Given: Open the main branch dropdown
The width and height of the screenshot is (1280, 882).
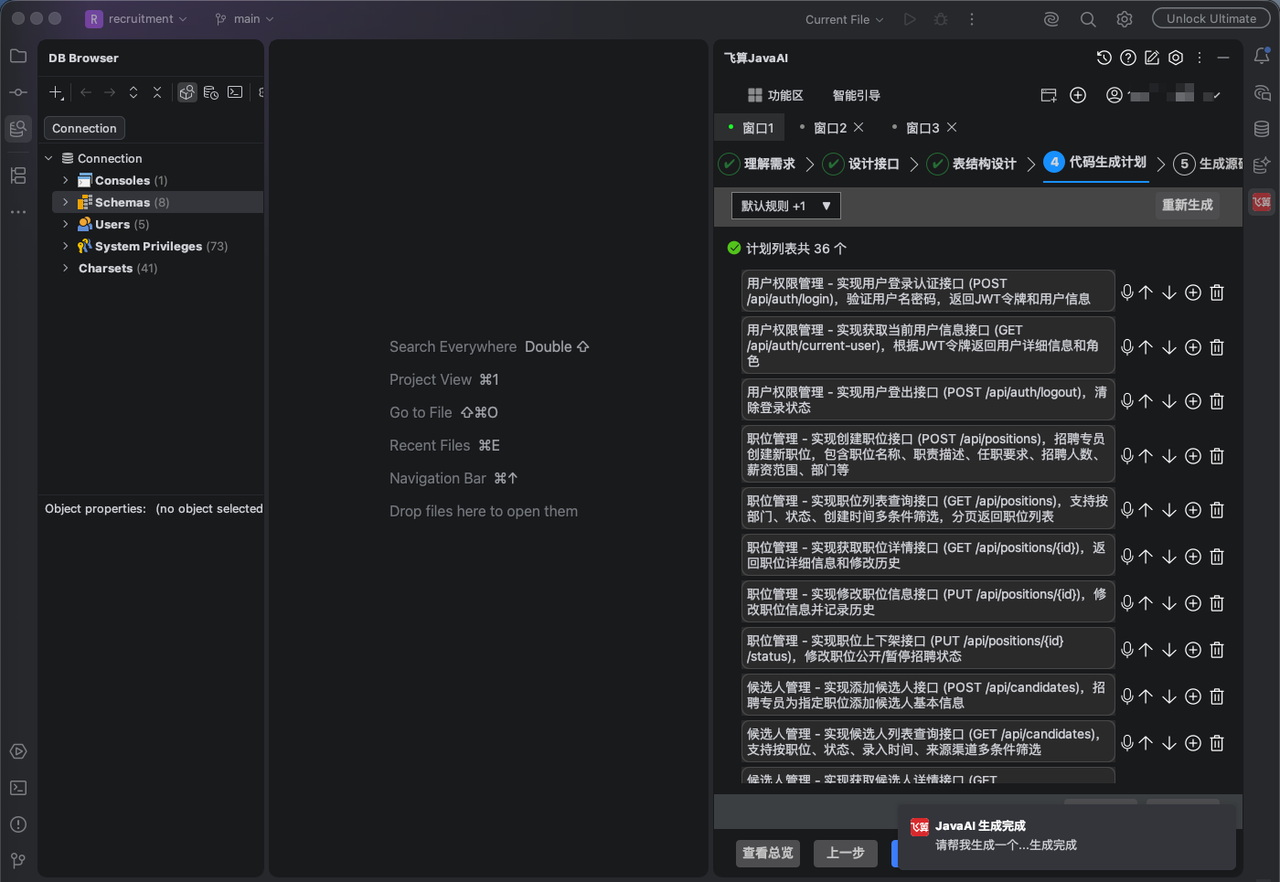Looking at the screenshot, I should (244, 19).
